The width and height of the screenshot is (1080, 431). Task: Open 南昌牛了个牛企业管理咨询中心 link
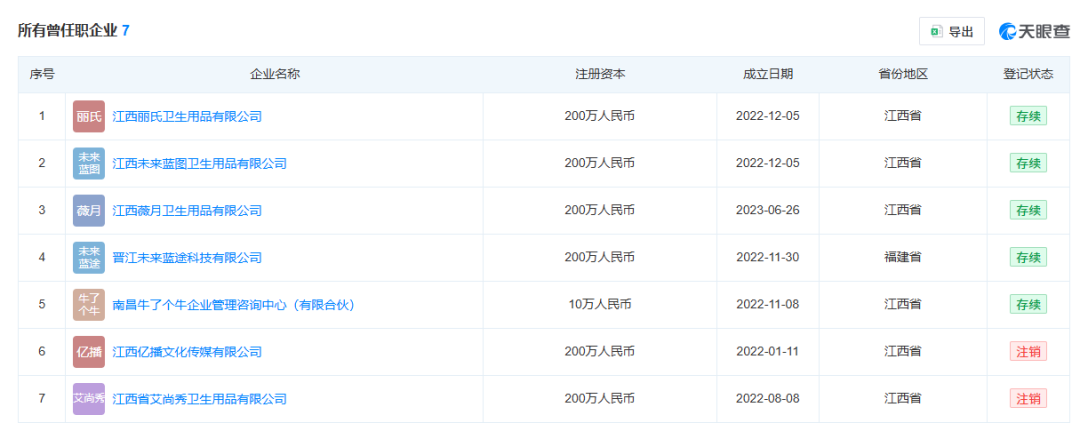(234, 304)
